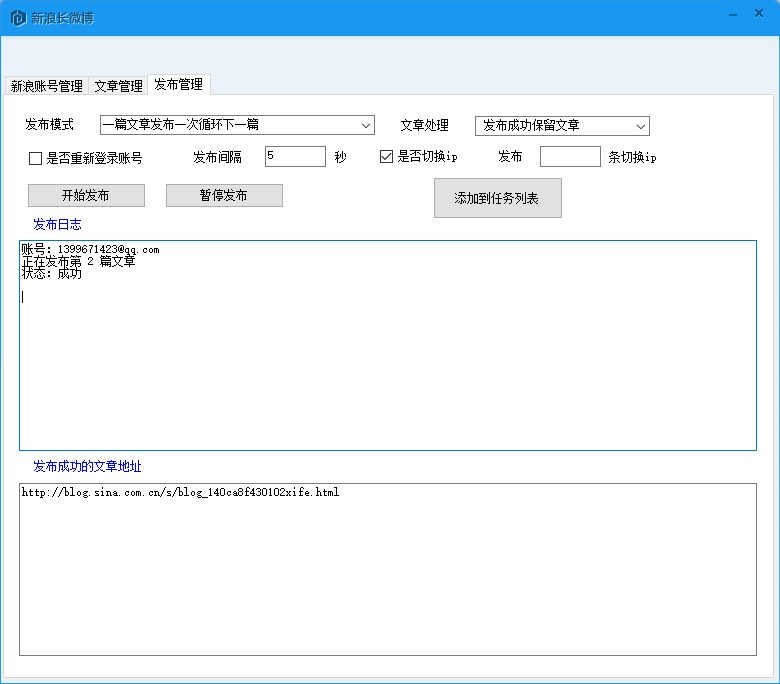Click the 状态: 成功 line in log
The image size is (780, 684).
(52, 274)
